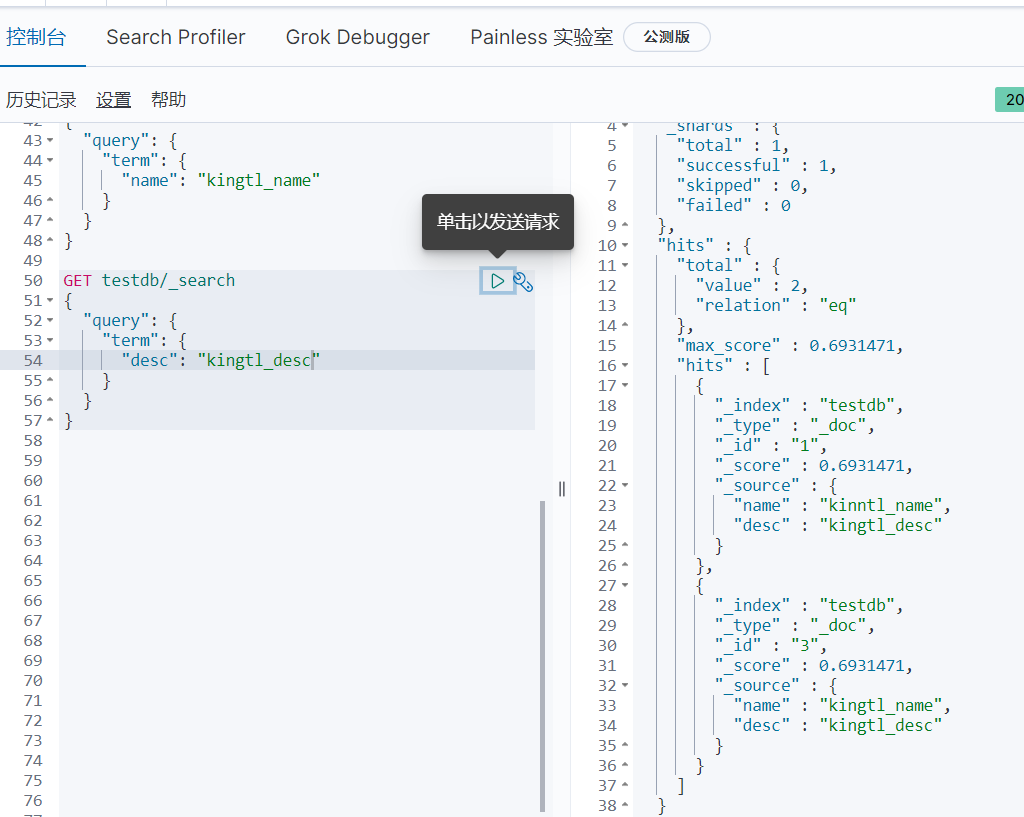The image size is (1024, 817).
Task: Switch to the Search Profiler tab
Action: point(176,38)
